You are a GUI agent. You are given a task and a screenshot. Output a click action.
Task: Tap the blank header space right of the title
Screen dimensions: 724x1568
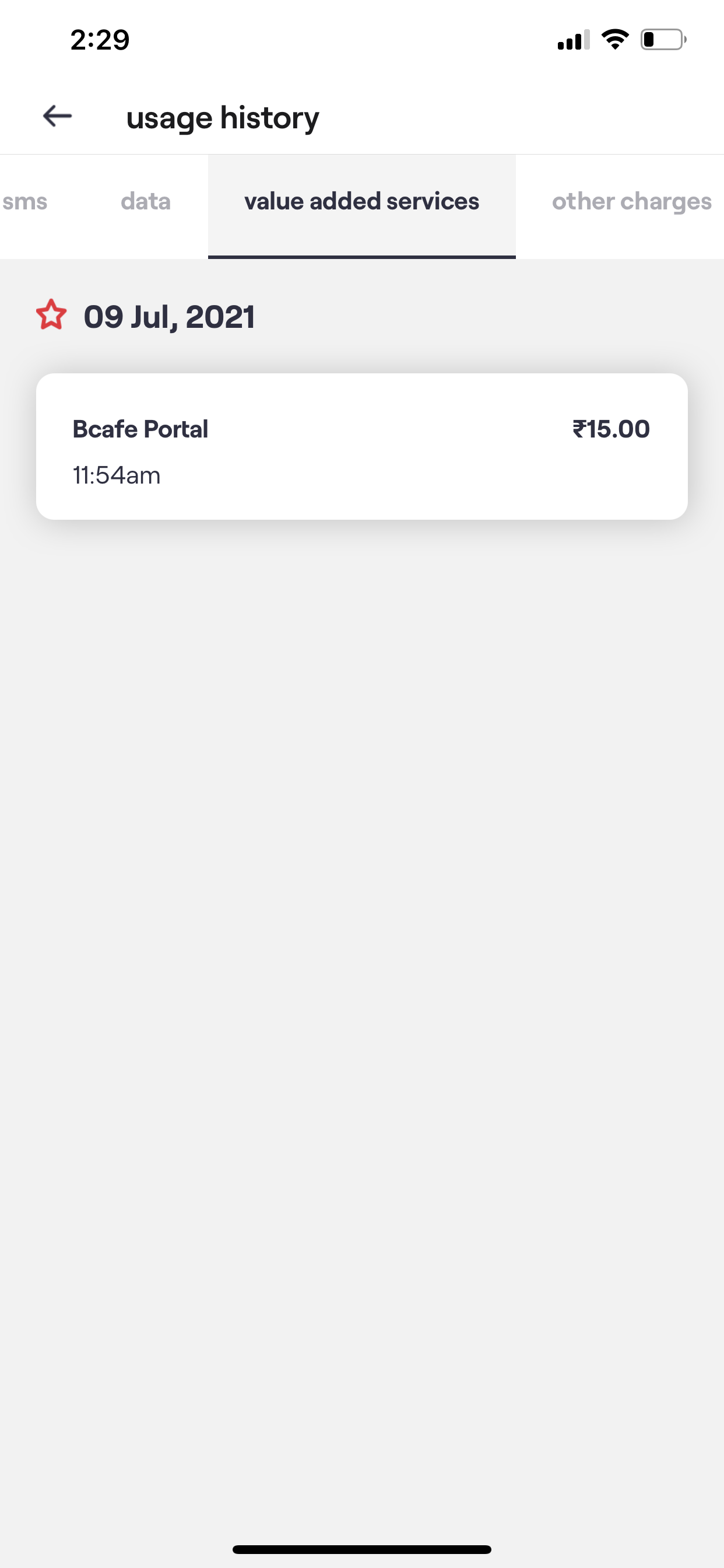tap(517, 116)
